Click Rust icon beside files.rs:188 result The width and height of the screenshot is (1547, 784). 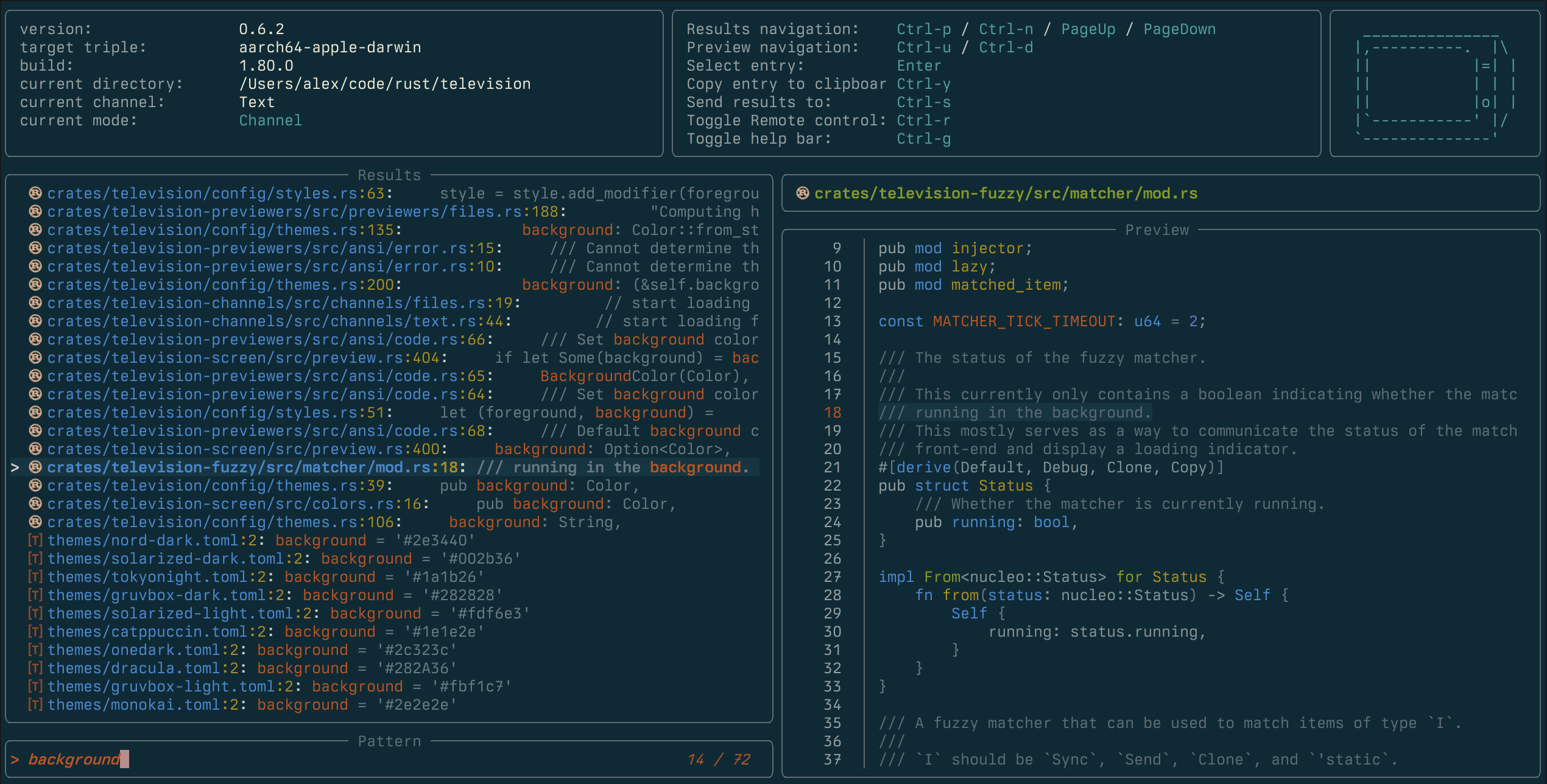pos(35,211)
